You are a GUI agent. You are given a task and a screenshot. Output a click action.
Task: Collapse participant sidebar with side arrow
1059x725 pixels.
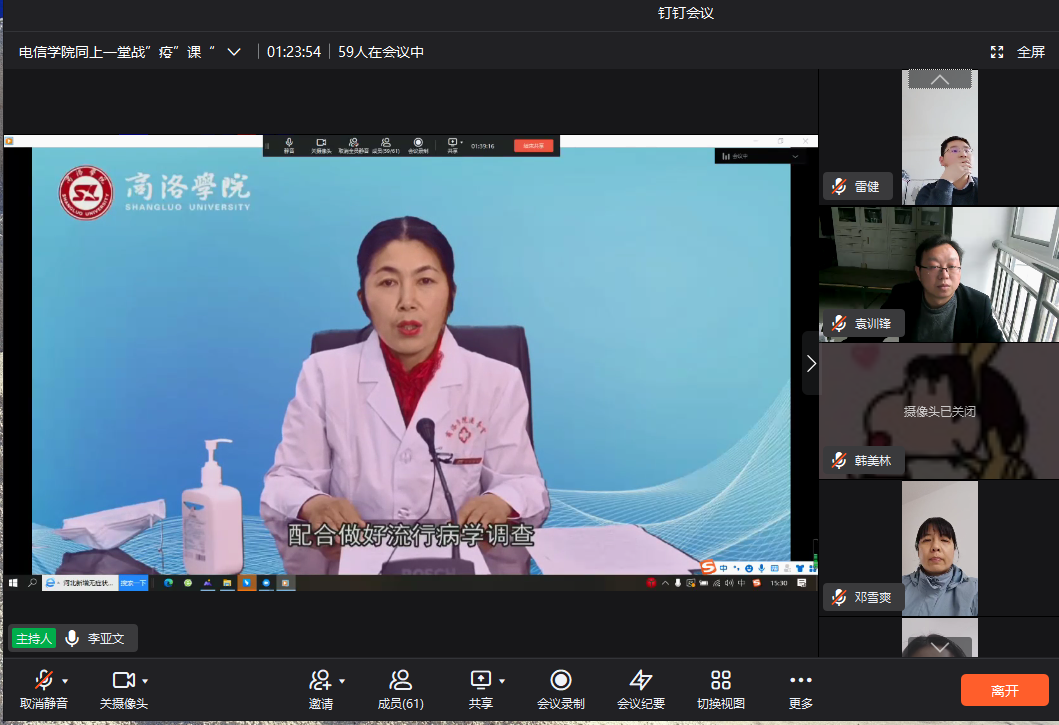(811, 364)
